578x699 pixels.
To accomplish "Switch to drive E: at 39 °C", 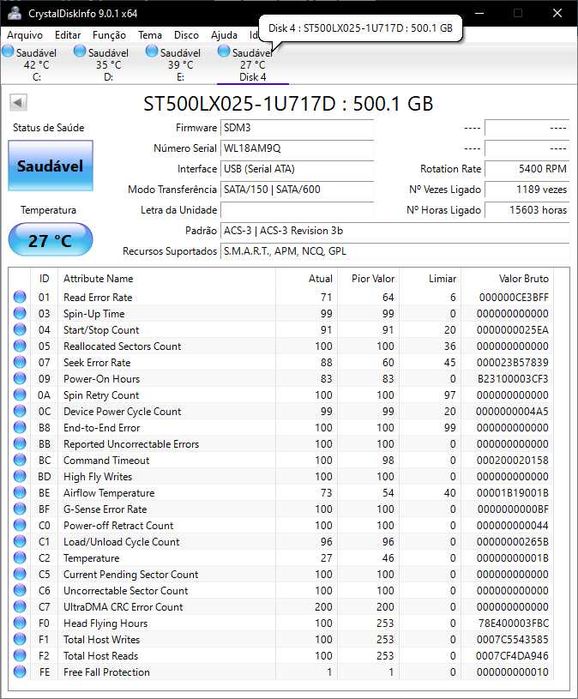I will pyautogui.click(x=180, y=65).
